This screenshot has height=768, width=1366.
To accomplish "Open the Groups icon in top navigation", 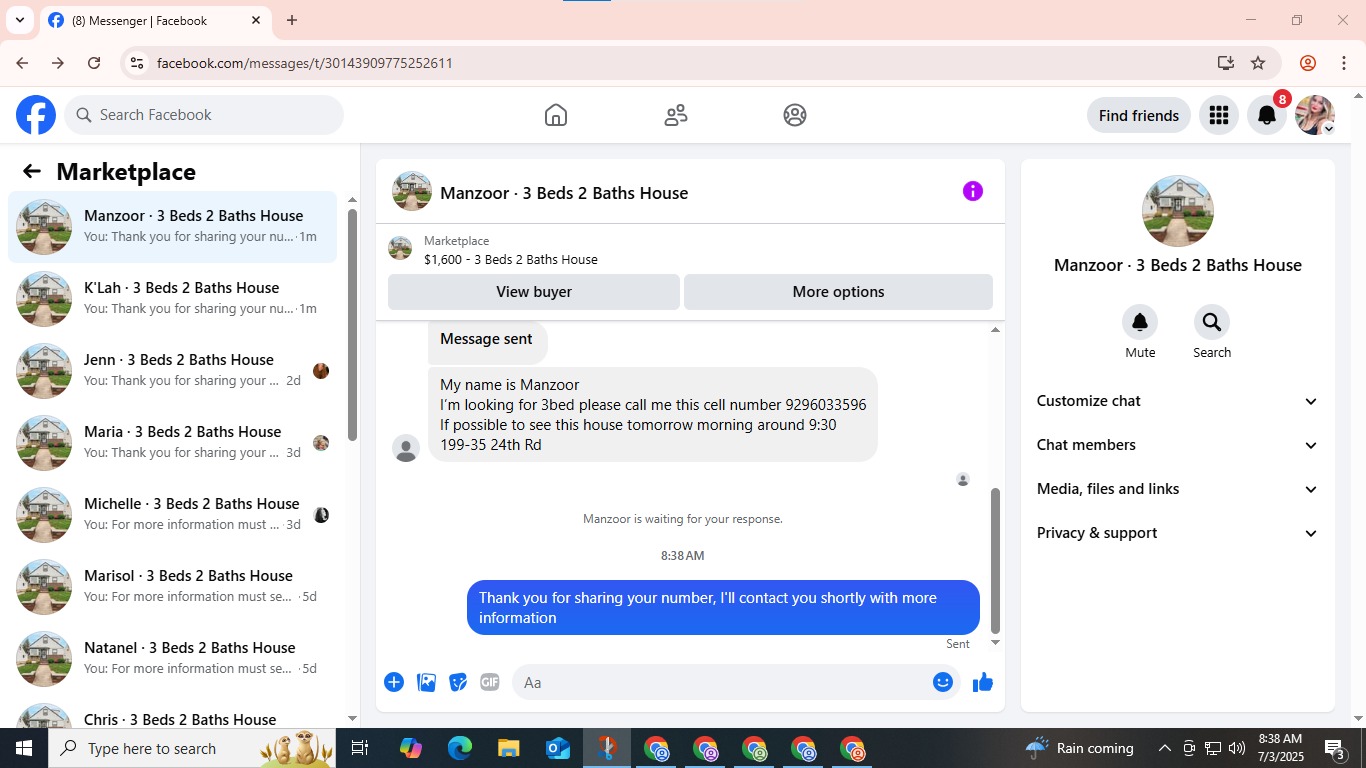I will [x=795, y=115].
